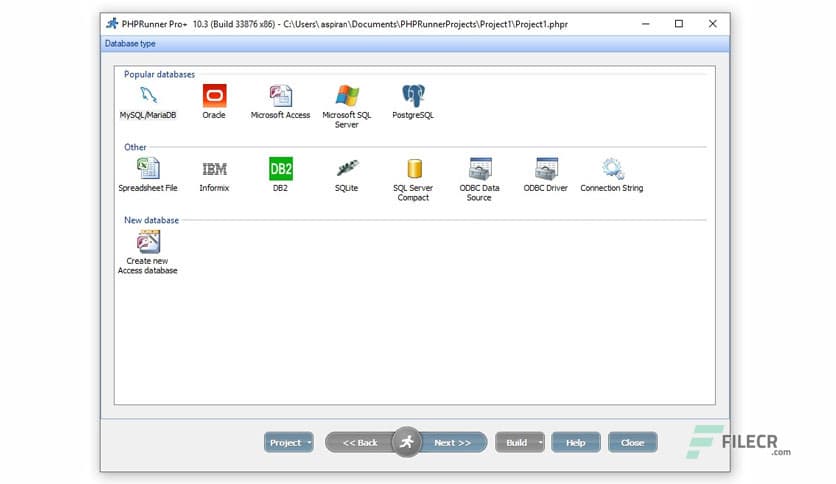Screen dimensions: 836x484
Task: Proceed with the Next >> button
Action: pyautogui.click(x=453, y=442)
